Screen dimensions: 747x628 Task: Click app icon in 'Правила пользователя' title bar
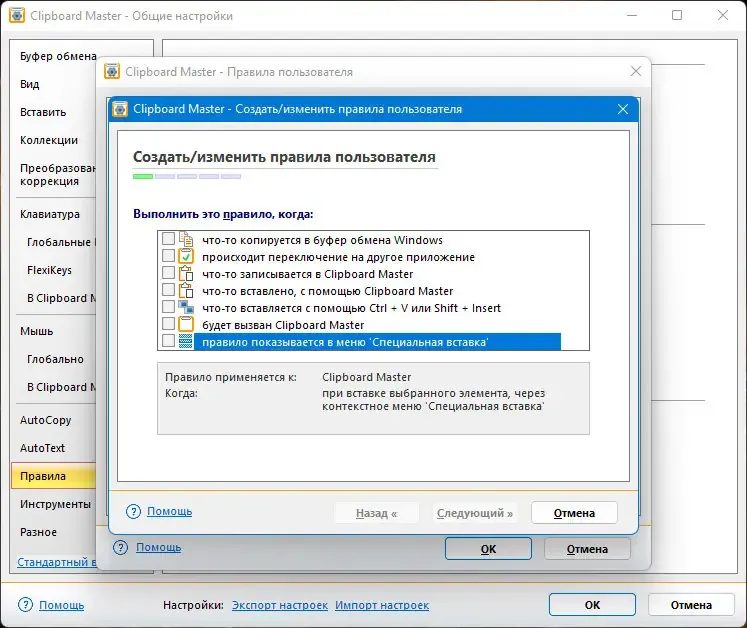click(112, 71)
